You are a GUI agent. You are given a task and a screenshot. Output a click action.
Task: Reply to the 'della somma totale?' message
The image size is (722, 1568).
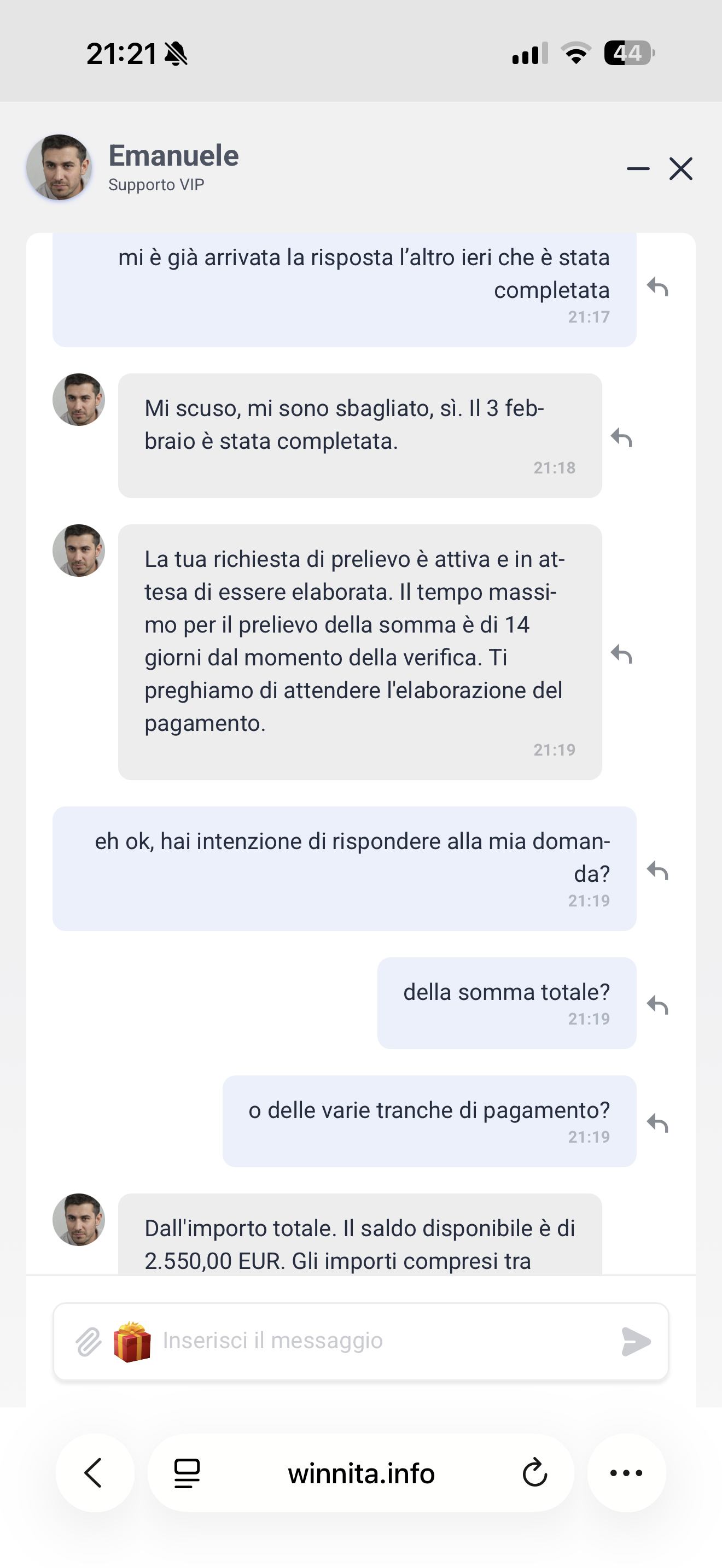coord(657,1005)
